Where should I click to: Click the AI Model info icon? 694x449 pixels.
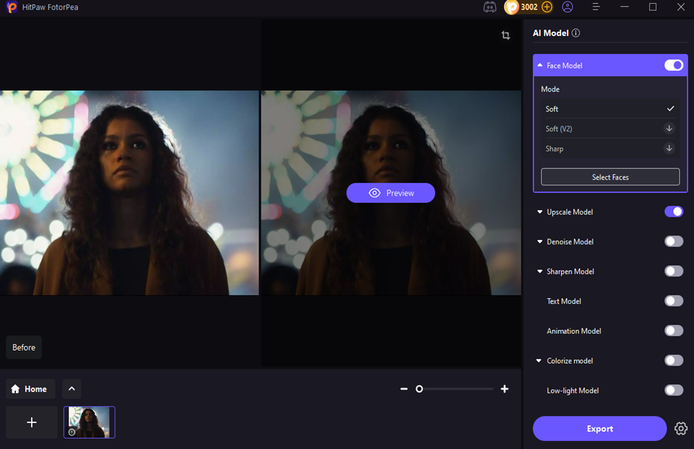(576, 33)
